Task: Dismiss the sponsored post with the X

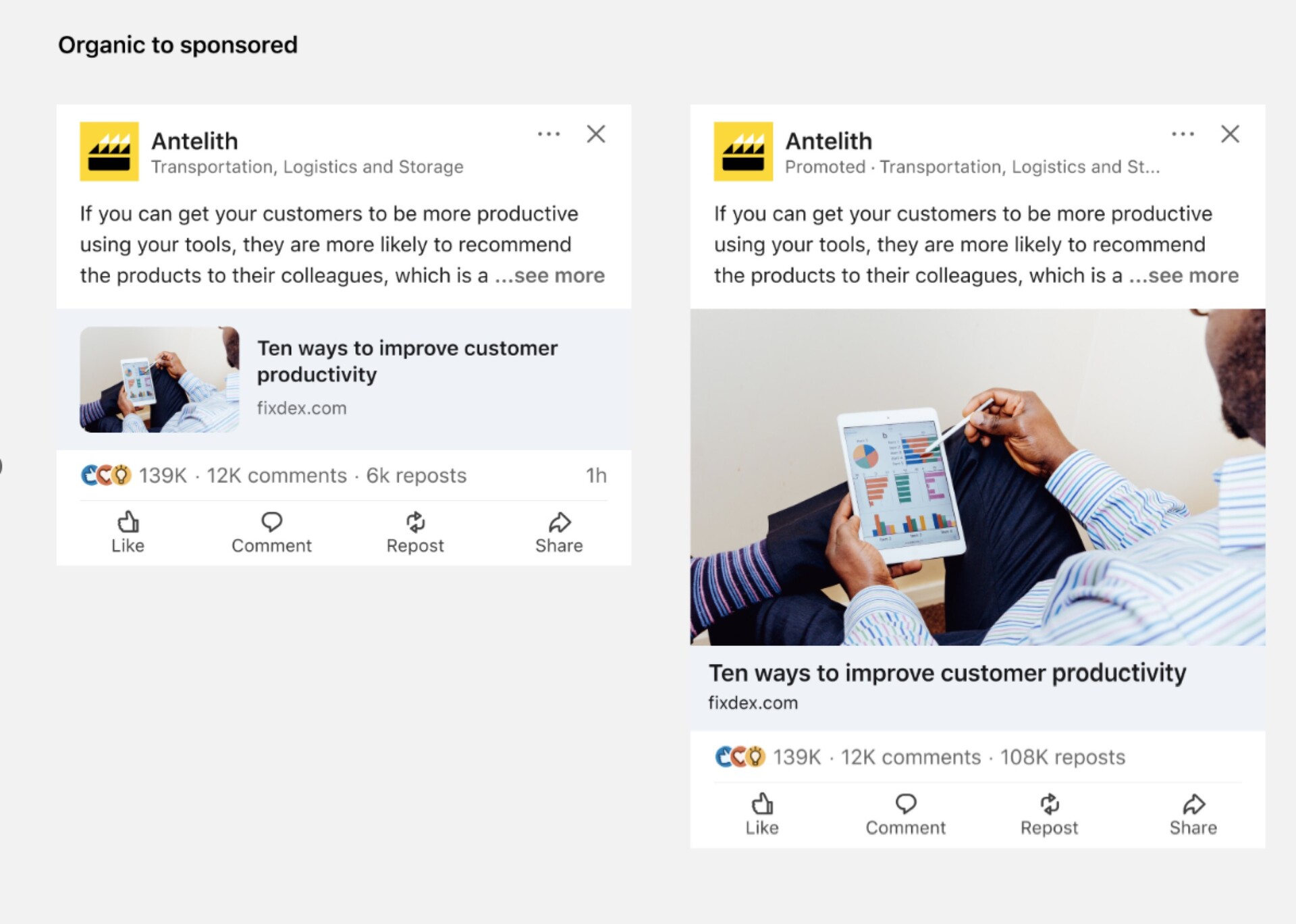Action: click(x=1231, y=134)
